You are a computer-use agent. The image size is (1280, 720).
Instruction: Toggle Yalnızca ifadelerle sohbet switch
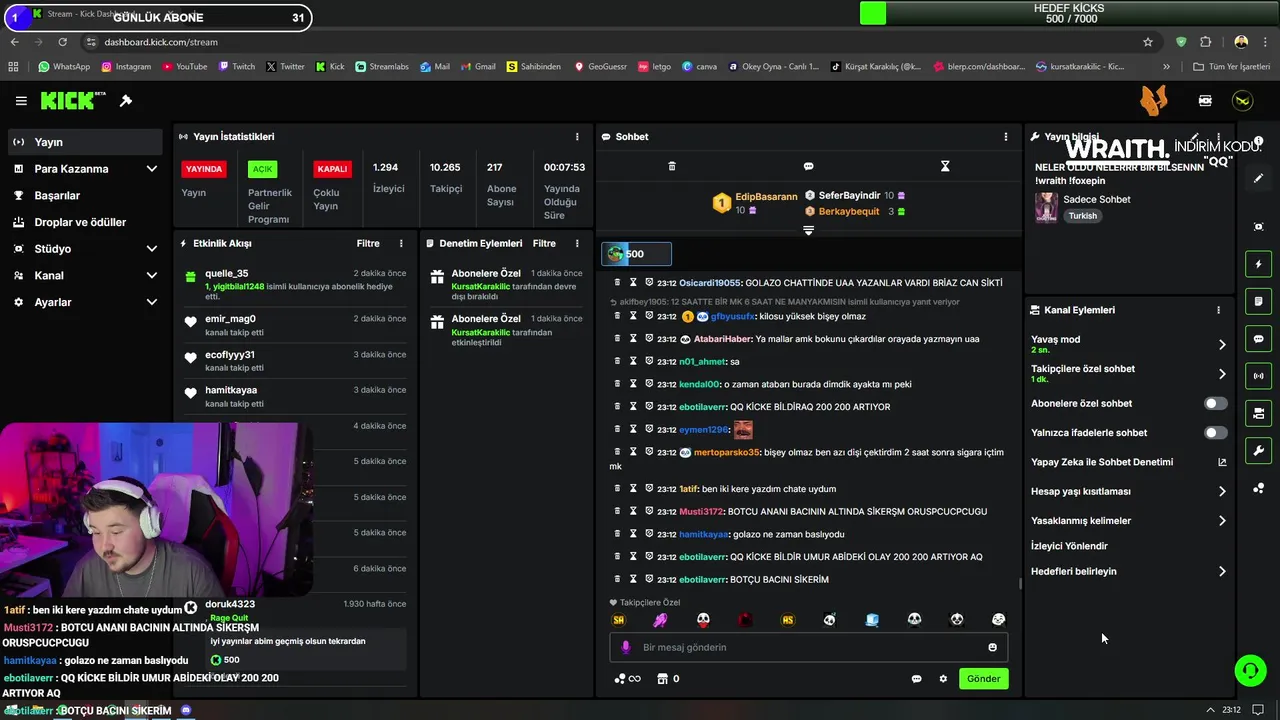tap(1215, 433)
